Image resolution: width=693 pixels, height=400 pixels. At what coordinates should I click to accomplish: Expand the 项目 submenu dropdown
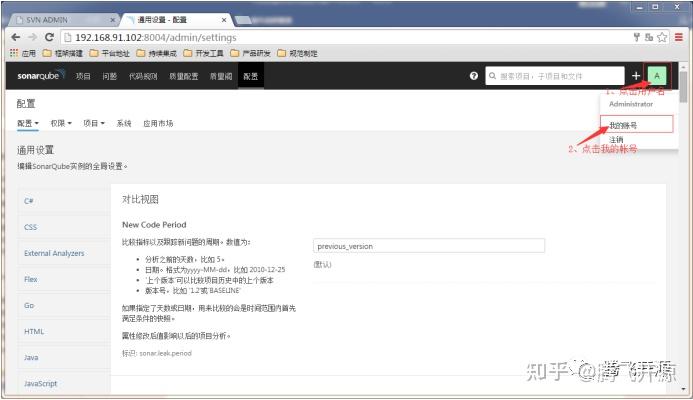[94, 123]
